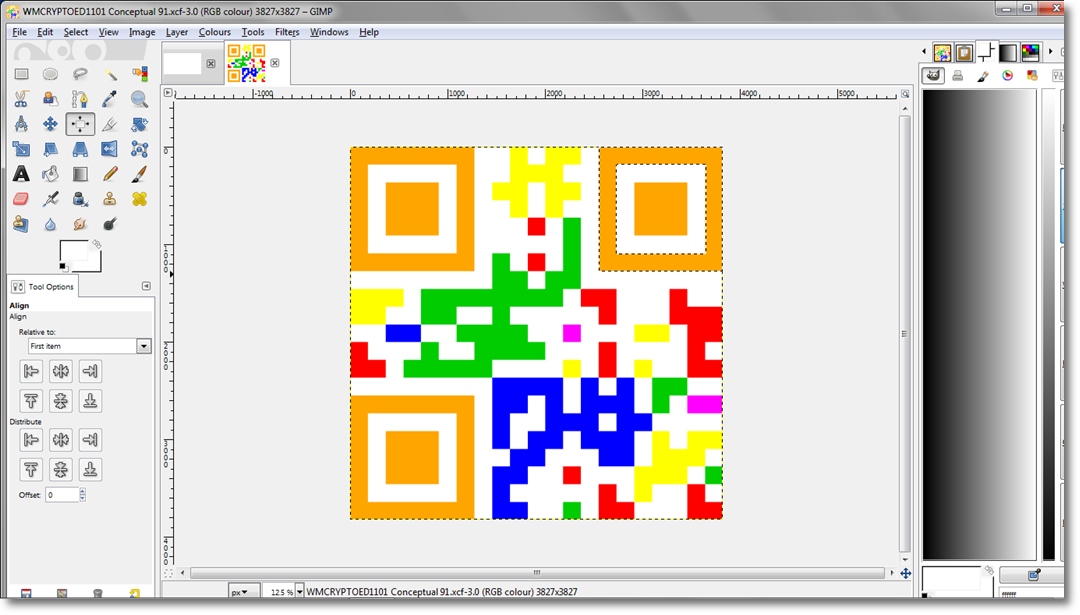The image size is (1080, 615).
Task: Select the Bucket Fill tool
Action: click(x=50, y=174)
